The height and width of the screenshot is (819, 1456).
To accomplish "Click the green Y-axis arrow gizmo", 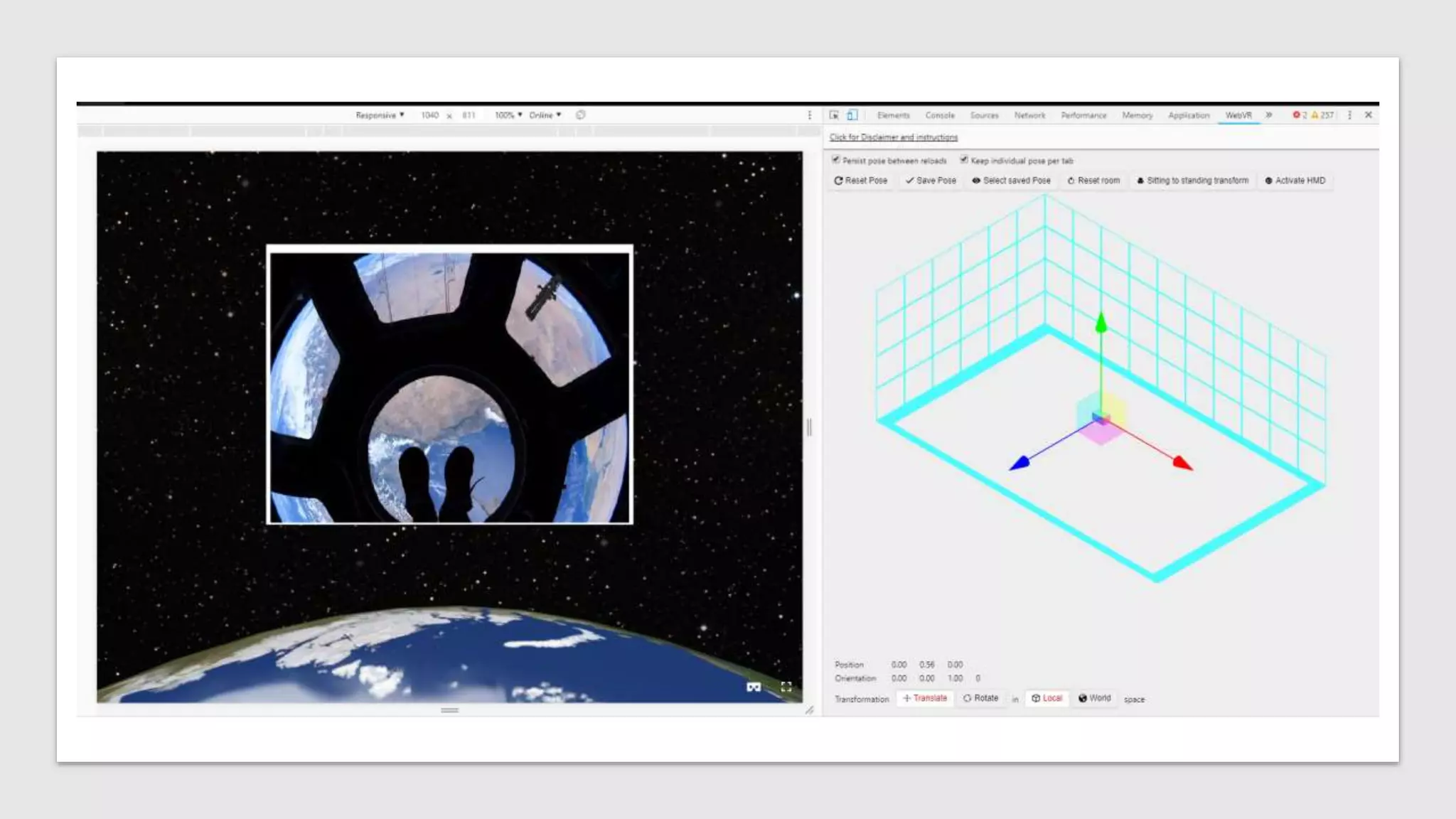I will (1101, 323).
